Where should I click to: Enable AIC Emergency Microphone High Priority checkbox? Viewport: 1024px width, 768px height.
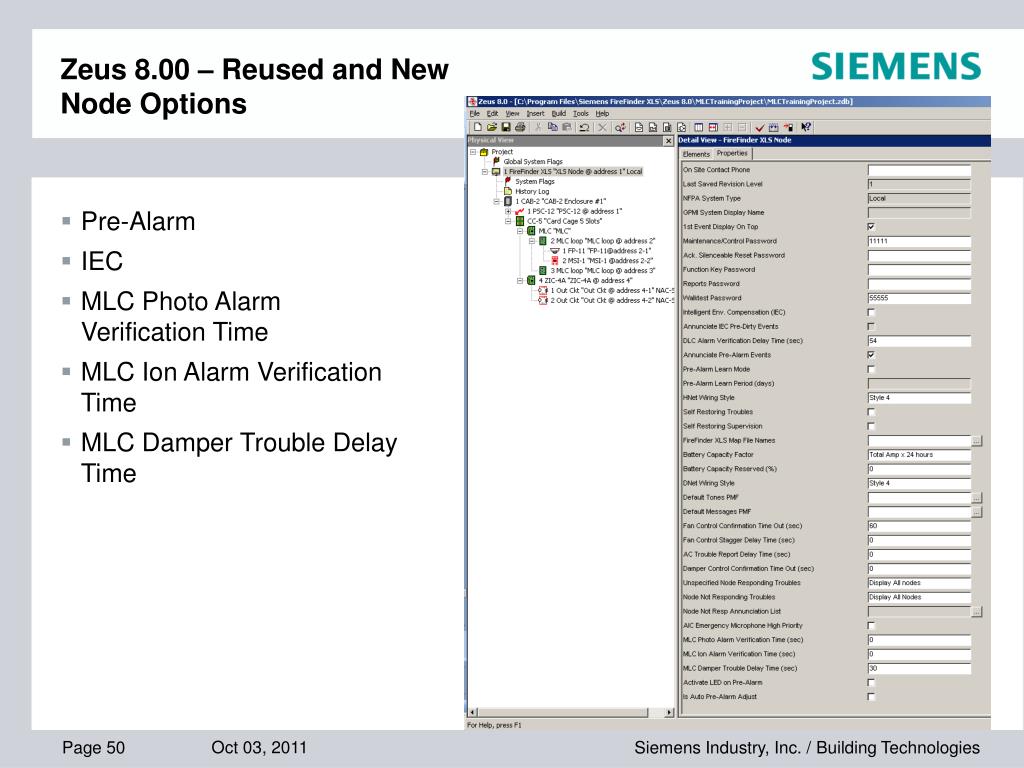871,626
